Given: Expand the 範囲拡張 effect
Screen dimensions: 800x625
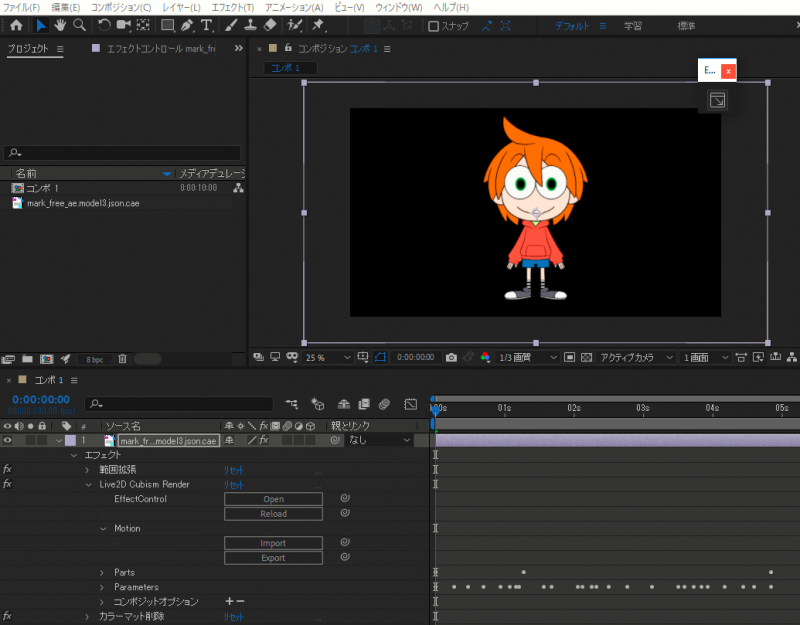Looking at the screenshot, I should click(x=87, y=470).
